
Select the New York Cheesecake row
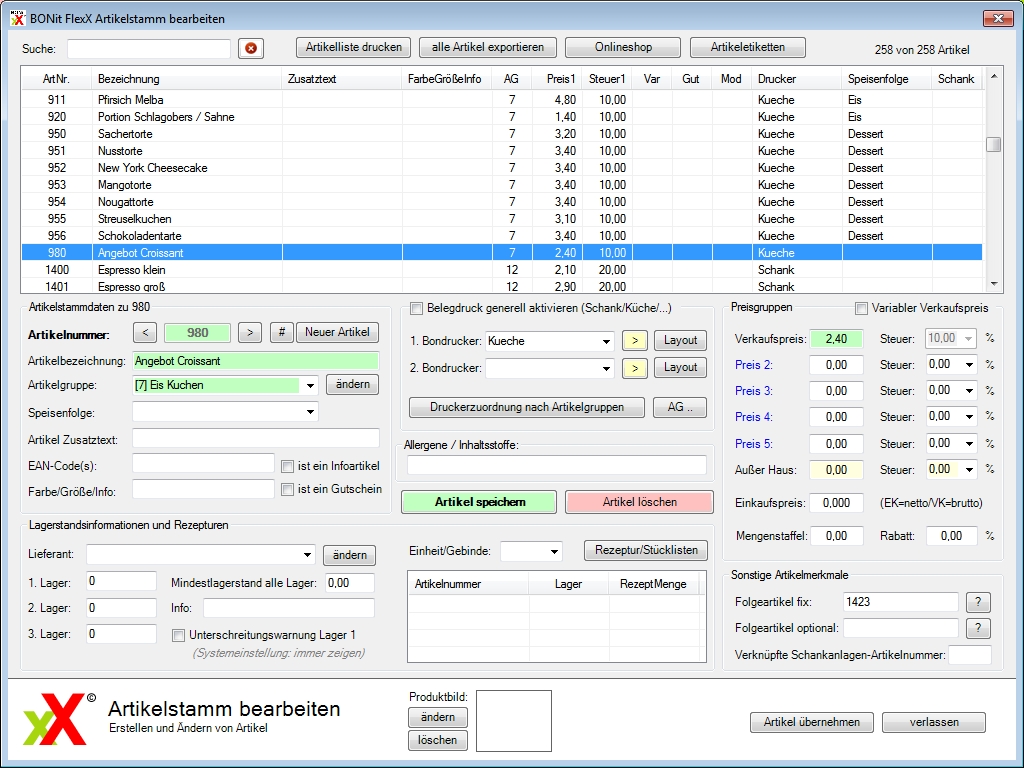point(502,168)
